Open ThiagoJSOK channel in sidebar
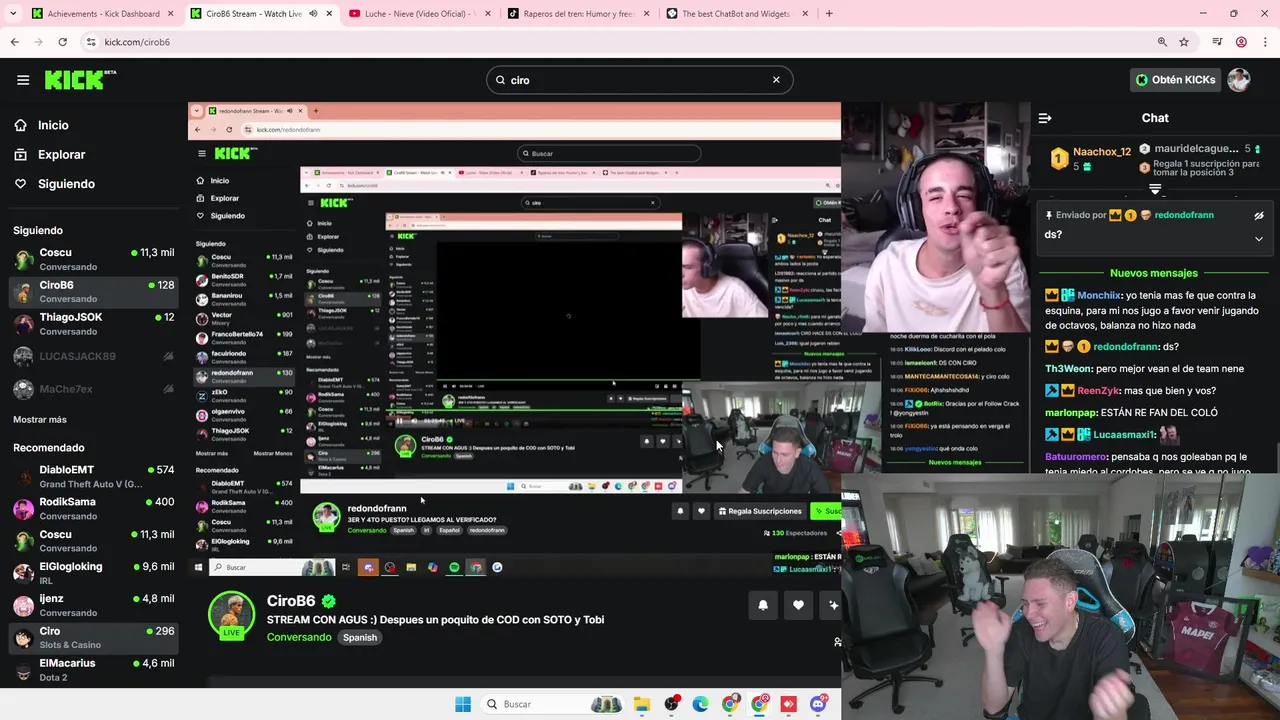This screenshot has height=720, width=1280. click(94, 324)
